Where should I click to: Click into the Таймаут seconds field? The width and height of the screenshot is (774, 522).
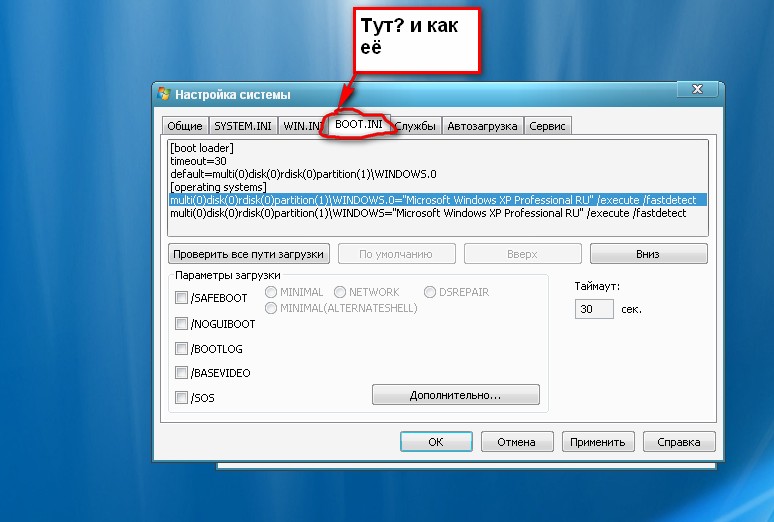(594, 309)
